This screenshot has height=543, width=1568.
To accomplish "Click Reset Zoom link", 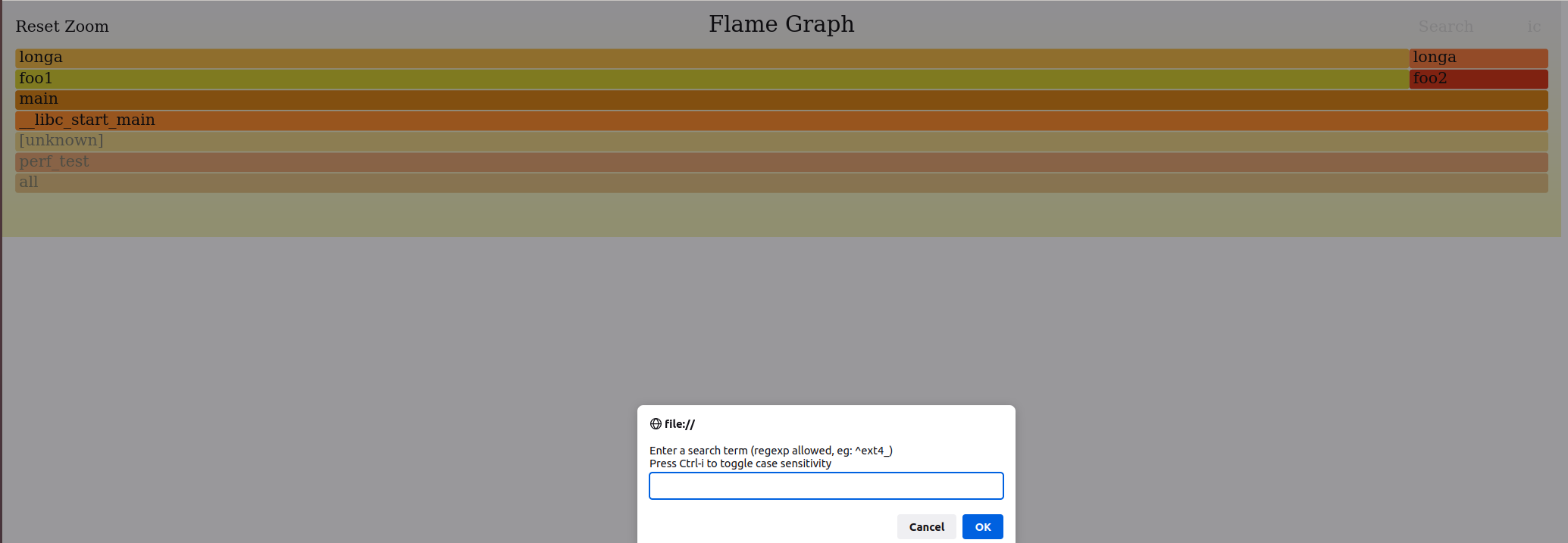I will click(x=62, y=27).
